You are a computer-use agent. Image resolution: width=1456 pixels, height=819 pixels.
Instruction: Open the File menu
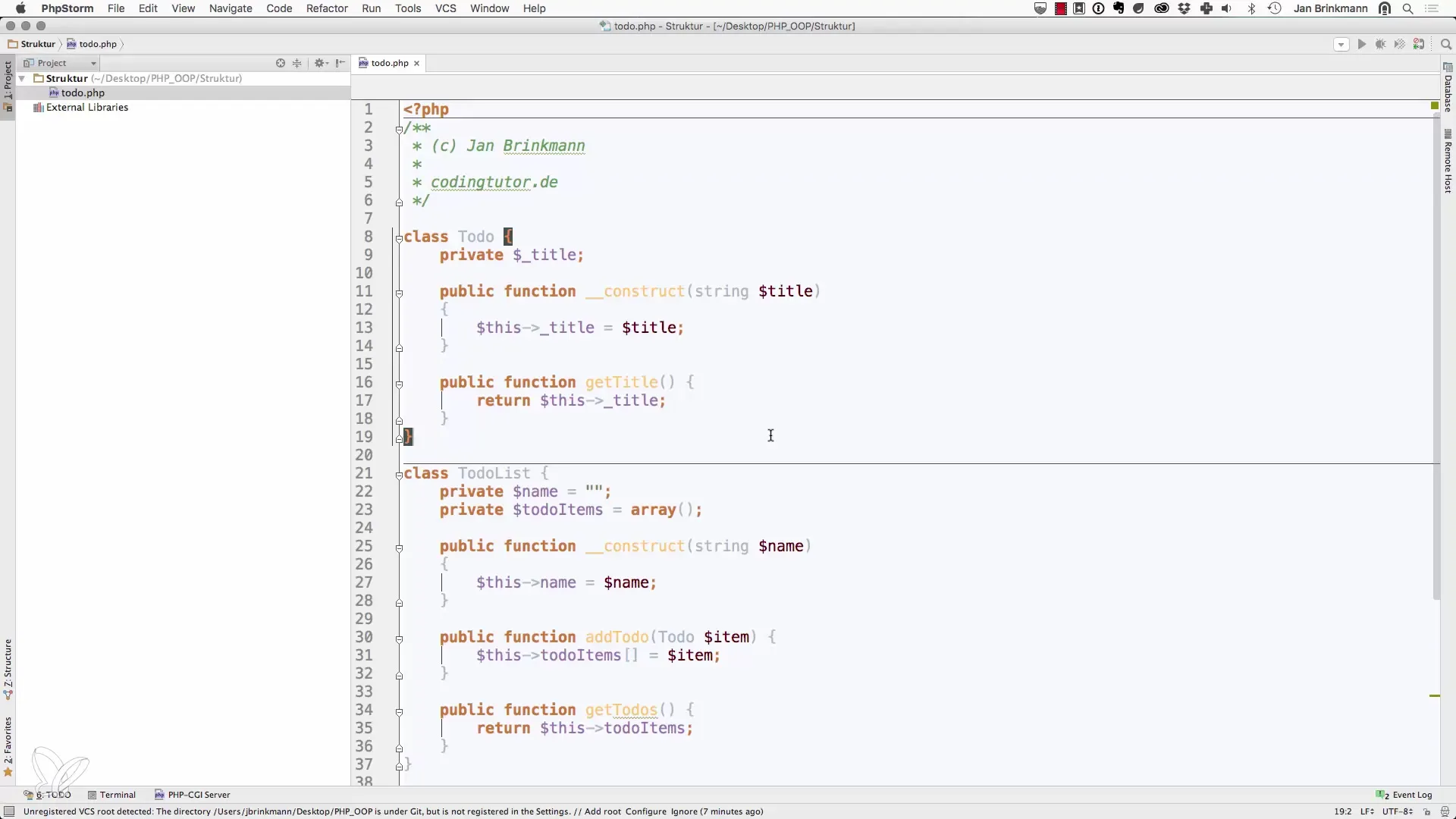pos(116,8)
